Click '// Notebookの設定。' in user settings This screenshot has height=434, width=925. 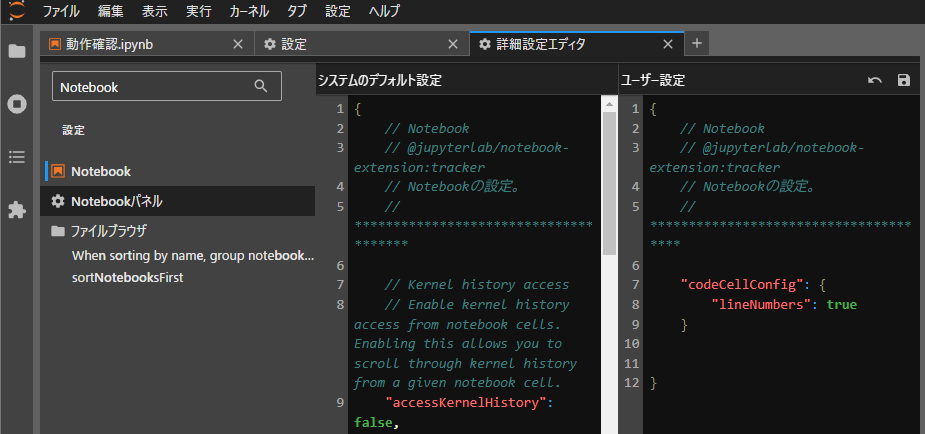point(747,186)
